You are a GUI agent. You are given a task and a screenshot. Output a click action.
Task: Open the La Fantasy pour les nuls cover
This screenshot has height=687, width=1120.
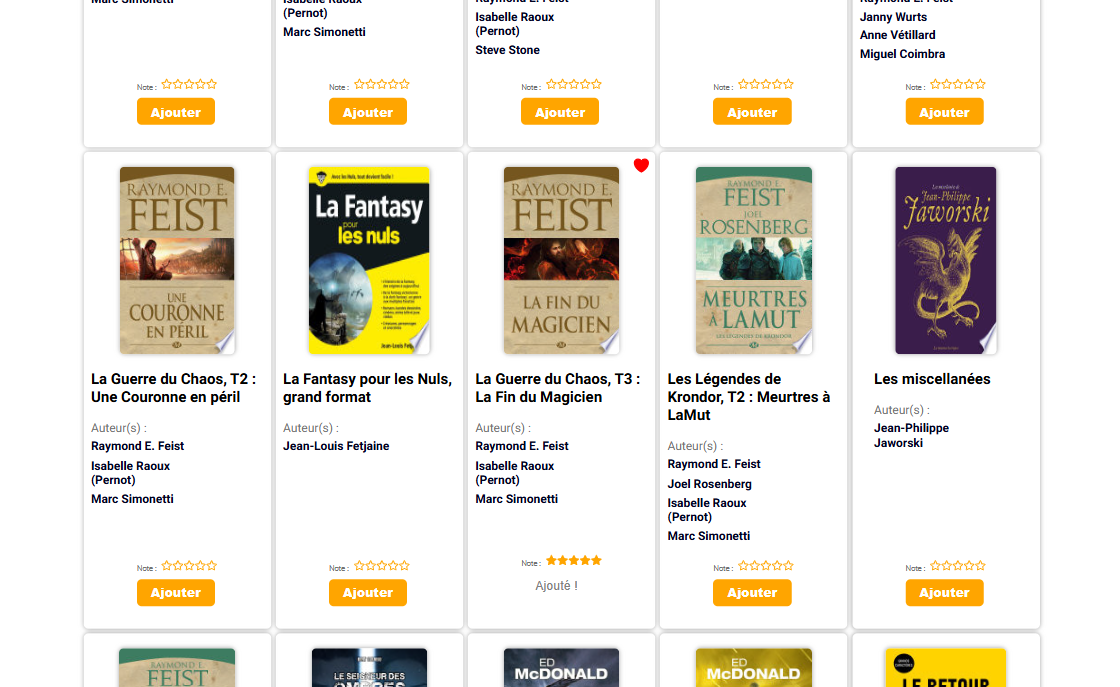pos(369,261)
